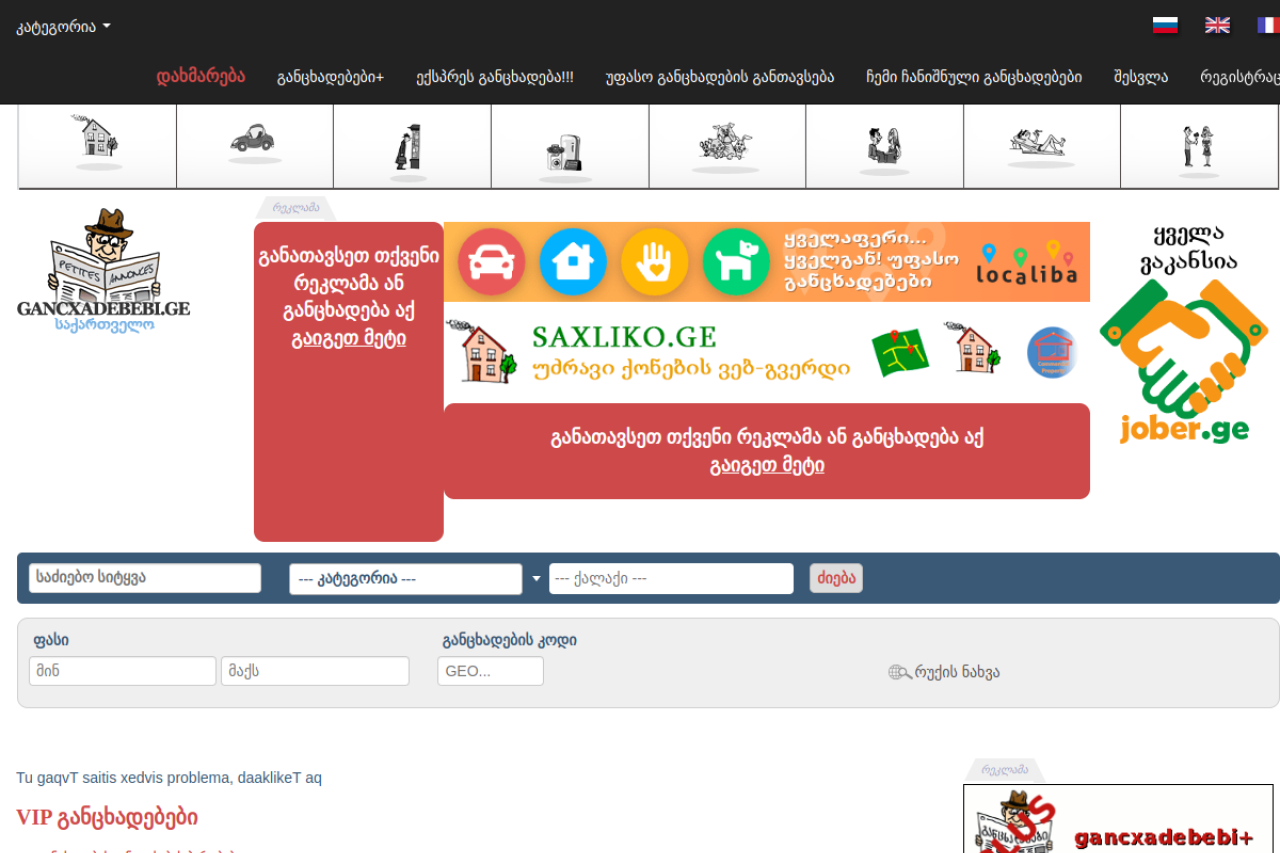This screenshot has height=853, width=1280.
Task: Open the '--- კატეგორია ---' search combo box
Action: (406, 579)
